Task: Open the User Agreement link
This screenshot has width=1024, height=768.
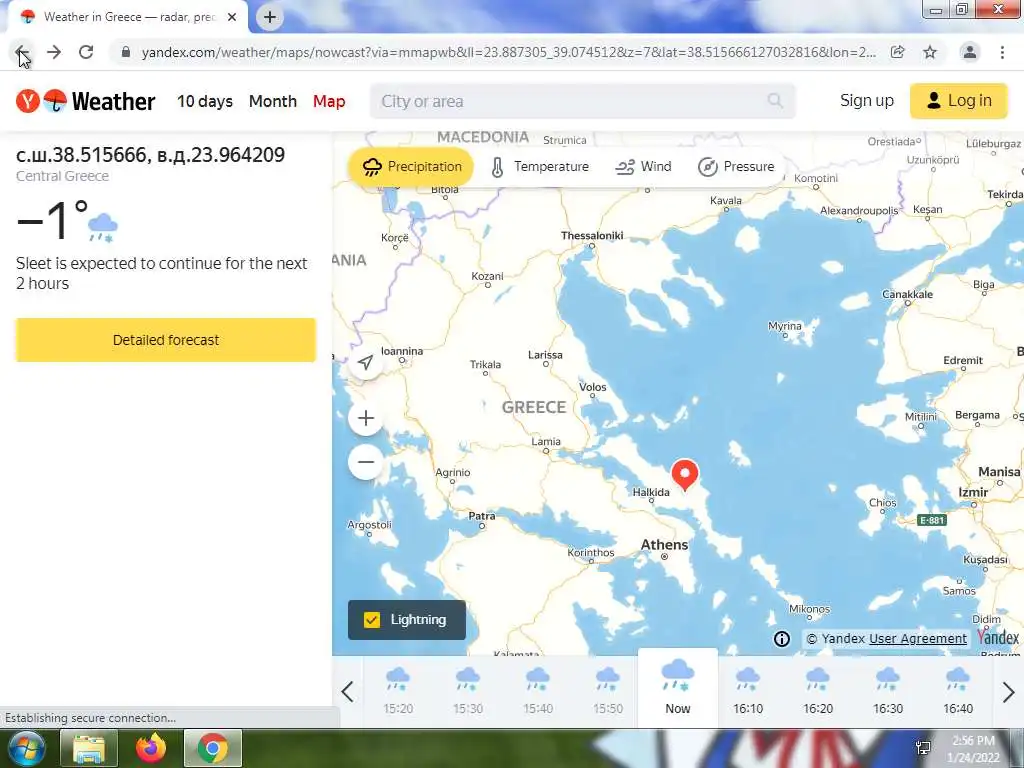Action: coord(918,639)
